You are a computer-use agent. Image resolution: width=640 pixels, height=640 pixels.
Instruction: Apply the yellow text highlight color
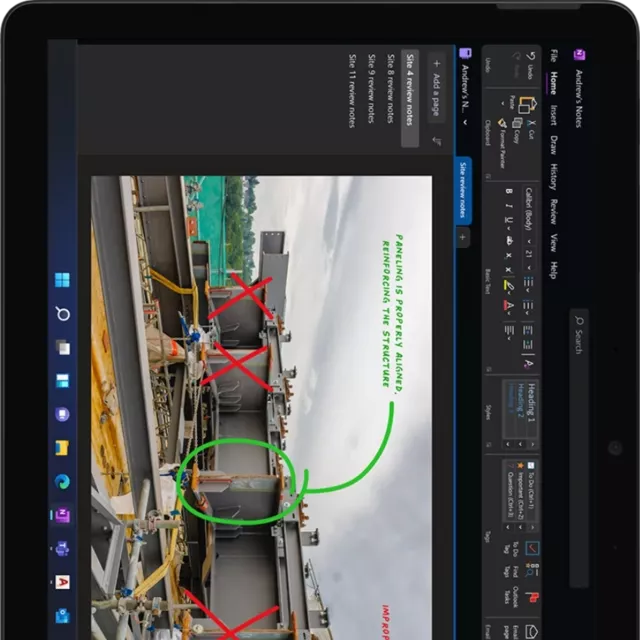click(509, 284)
